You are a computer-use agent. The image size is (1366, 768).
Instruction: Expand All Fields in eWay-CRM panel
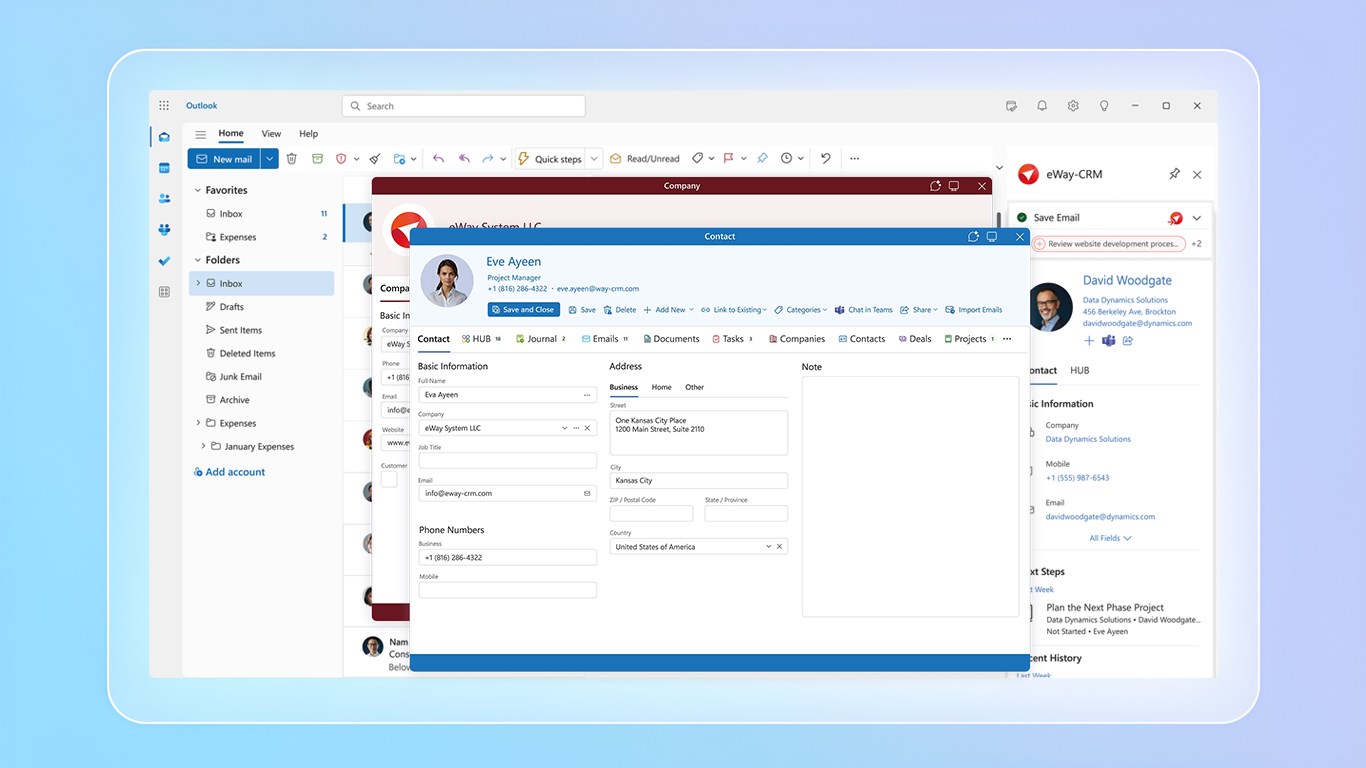pyautogui.click(x=1110, y=538)
